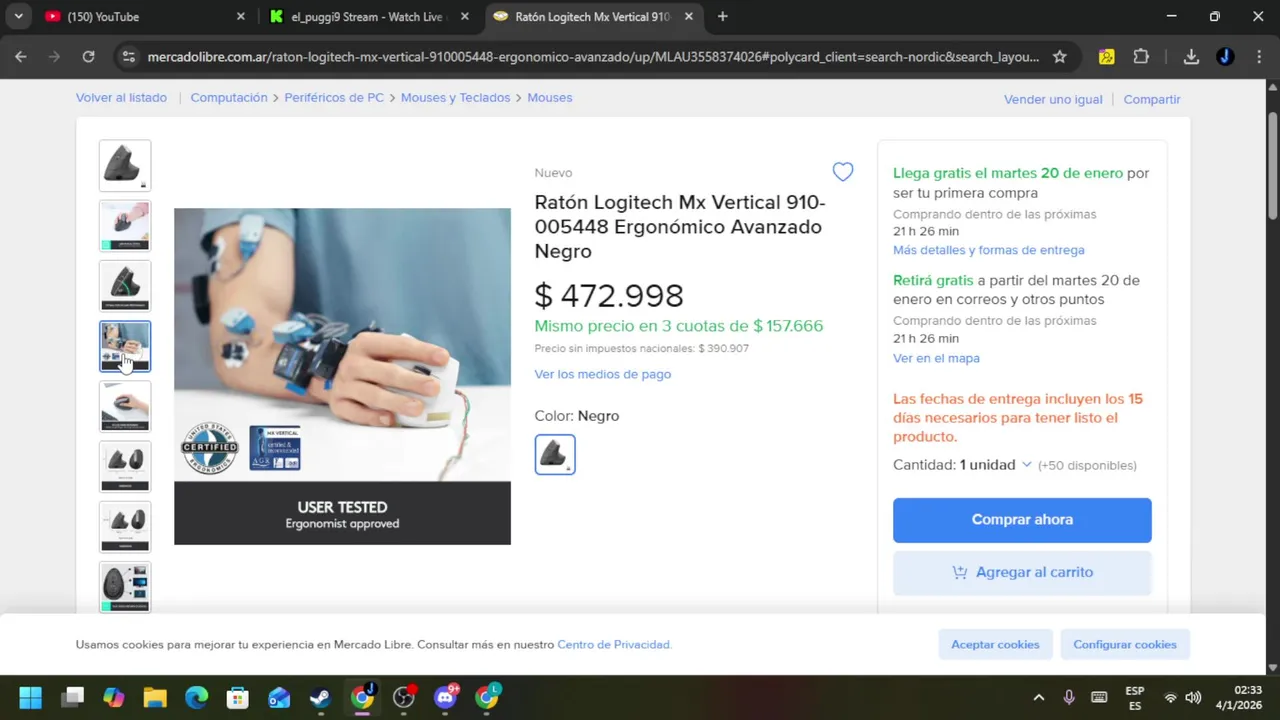This screenshot has height=720, width=1280.
Task: Open network Wi-Fi tray icon
Action: coord(1170,697)
